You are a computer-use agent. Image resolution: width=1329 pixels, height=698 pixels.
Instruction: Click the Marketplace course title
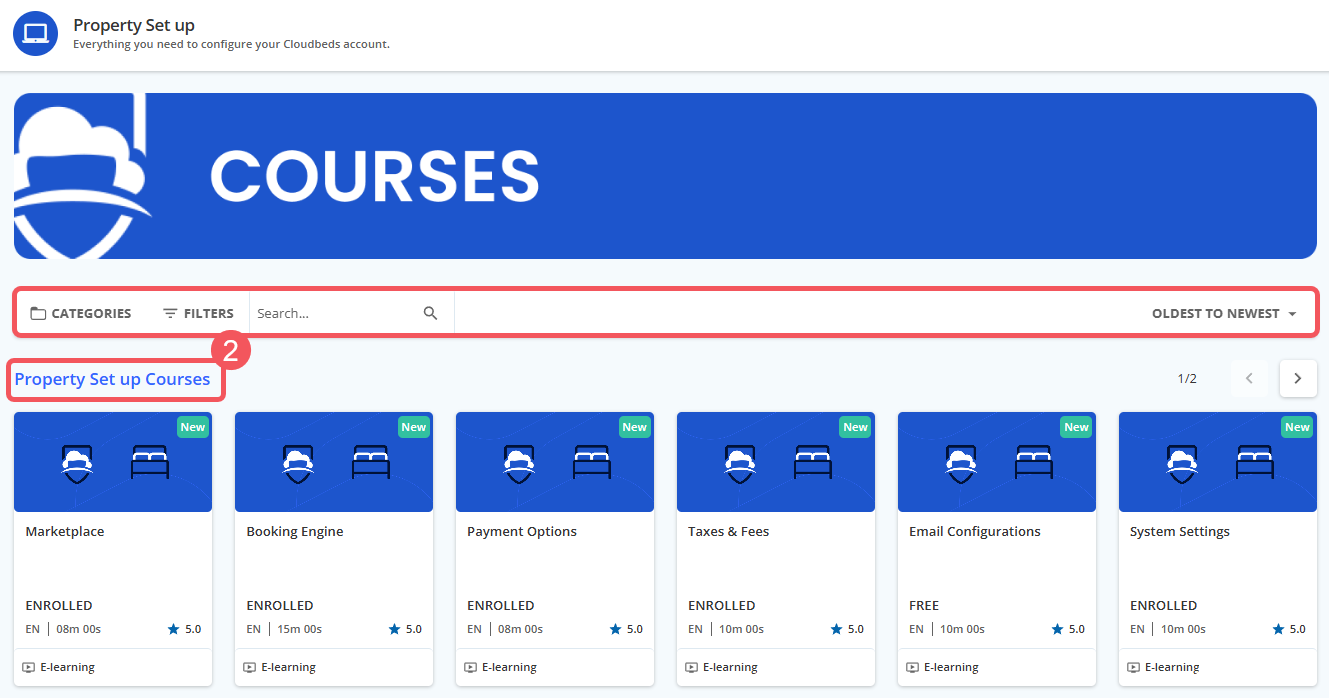point(65,532)
